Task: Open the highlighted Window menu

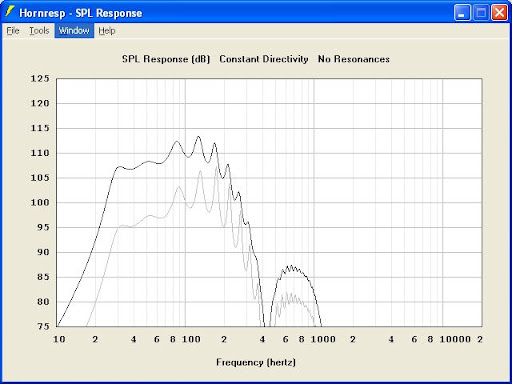Action: 74,31
